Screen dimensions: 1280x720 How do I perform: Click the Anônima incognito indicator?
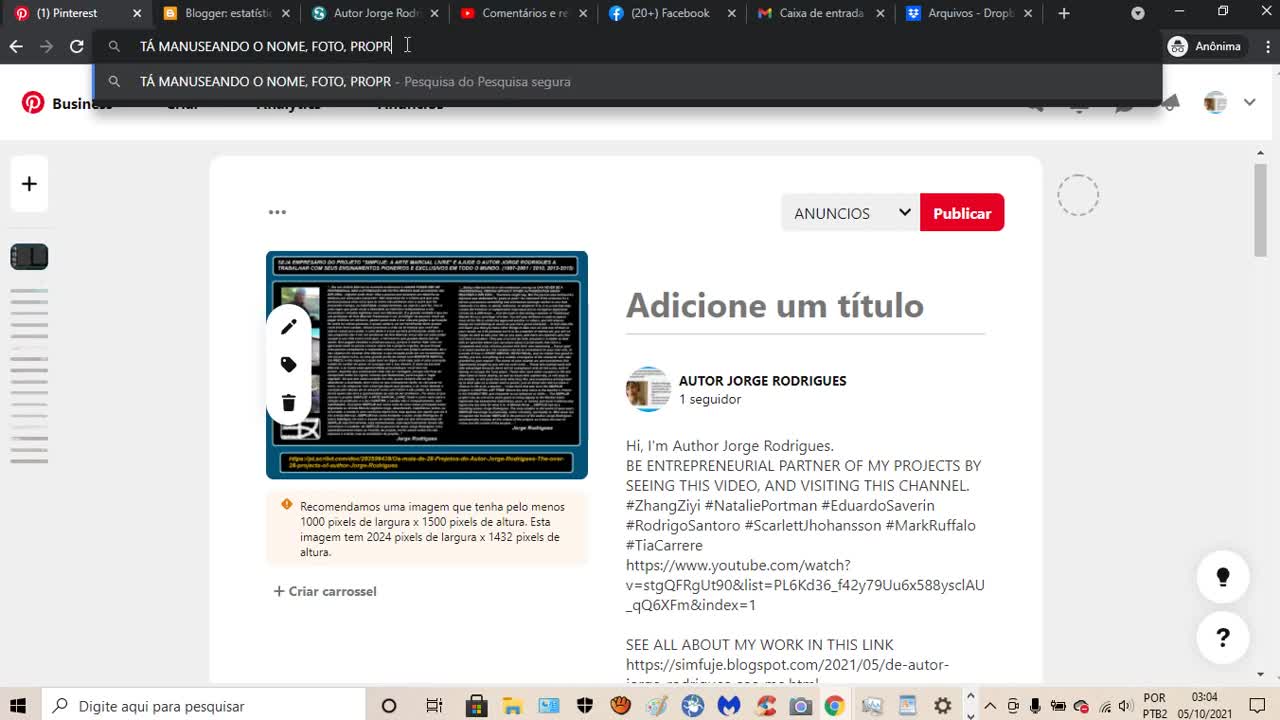pyautogui.click(x=1205, y=47)
